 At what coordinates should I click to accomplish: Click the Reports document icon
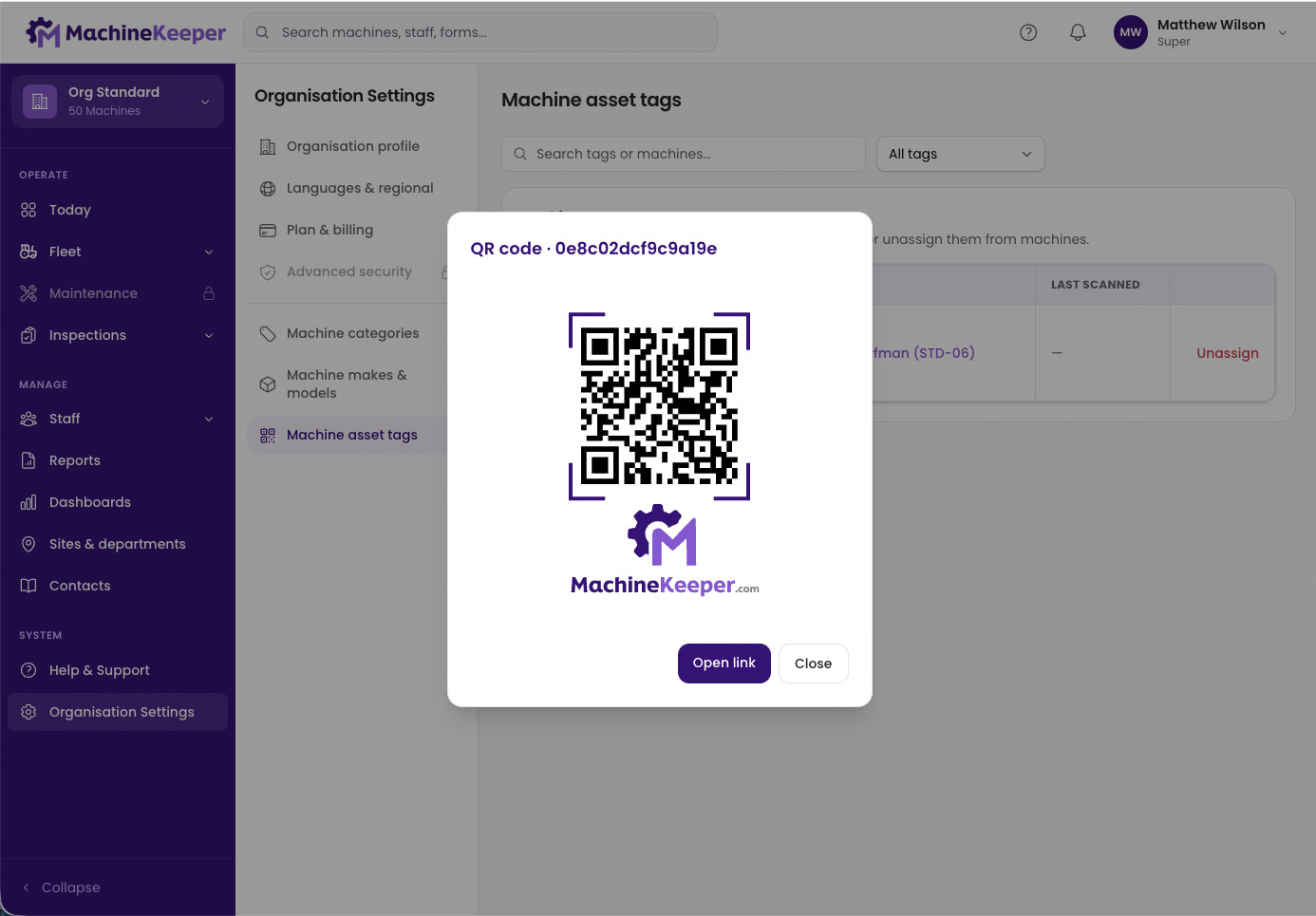(28, 460)
